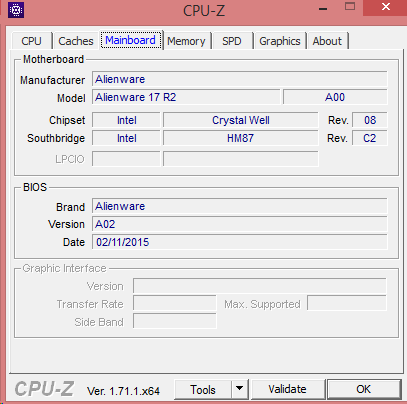Click the Ver. 1.71.1.x64 version text

pyautogui.click(x=123, y=391)
